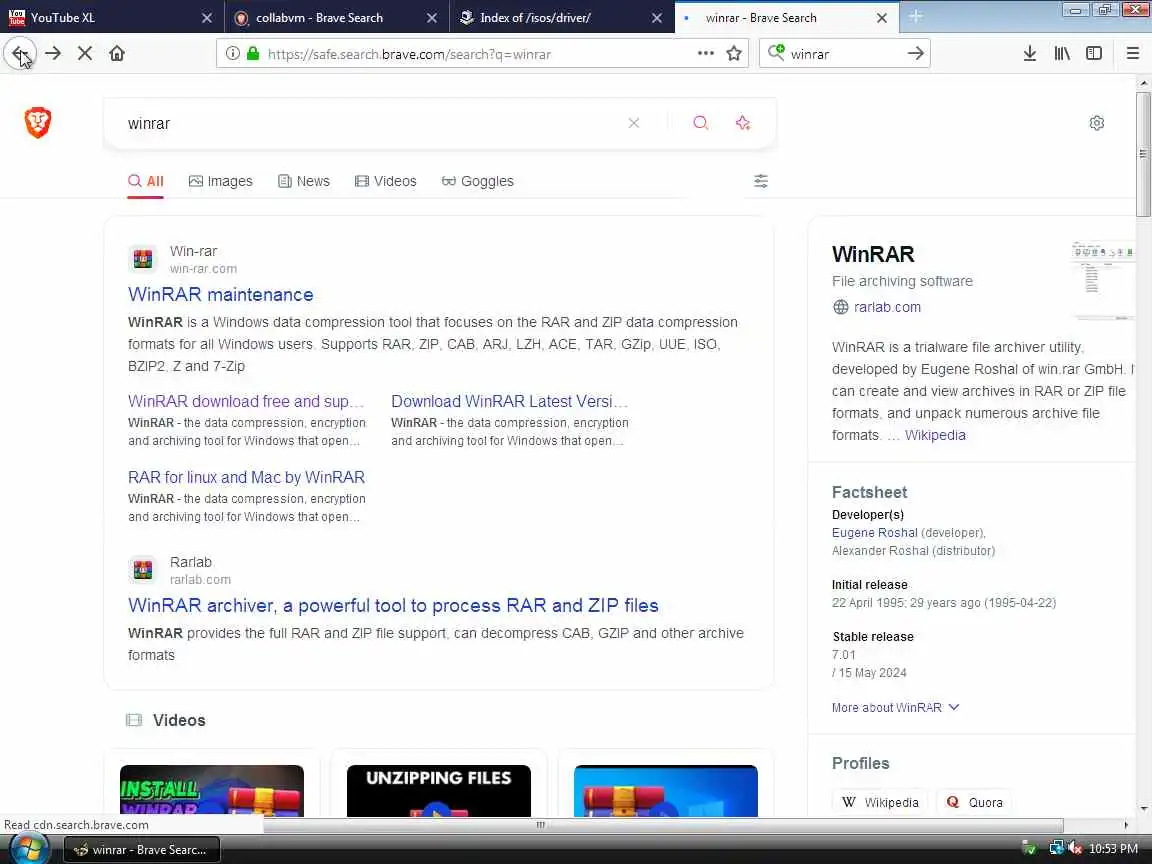Open the browser home page icon
Screen dimensions: 1152x864
[x=117, y=54]
